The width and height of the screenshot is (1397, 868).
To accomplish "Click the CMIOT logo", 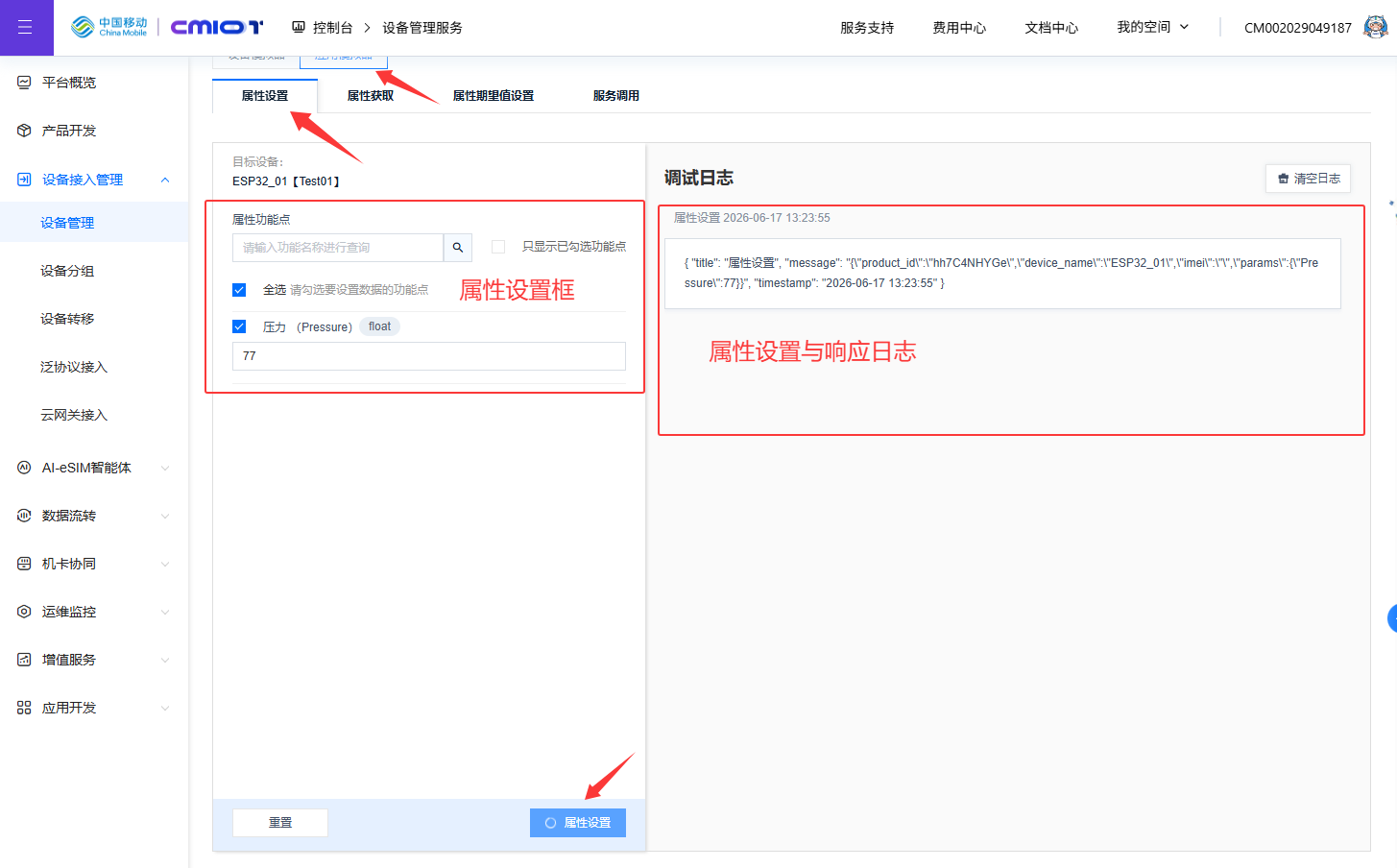I will (217, 27).
